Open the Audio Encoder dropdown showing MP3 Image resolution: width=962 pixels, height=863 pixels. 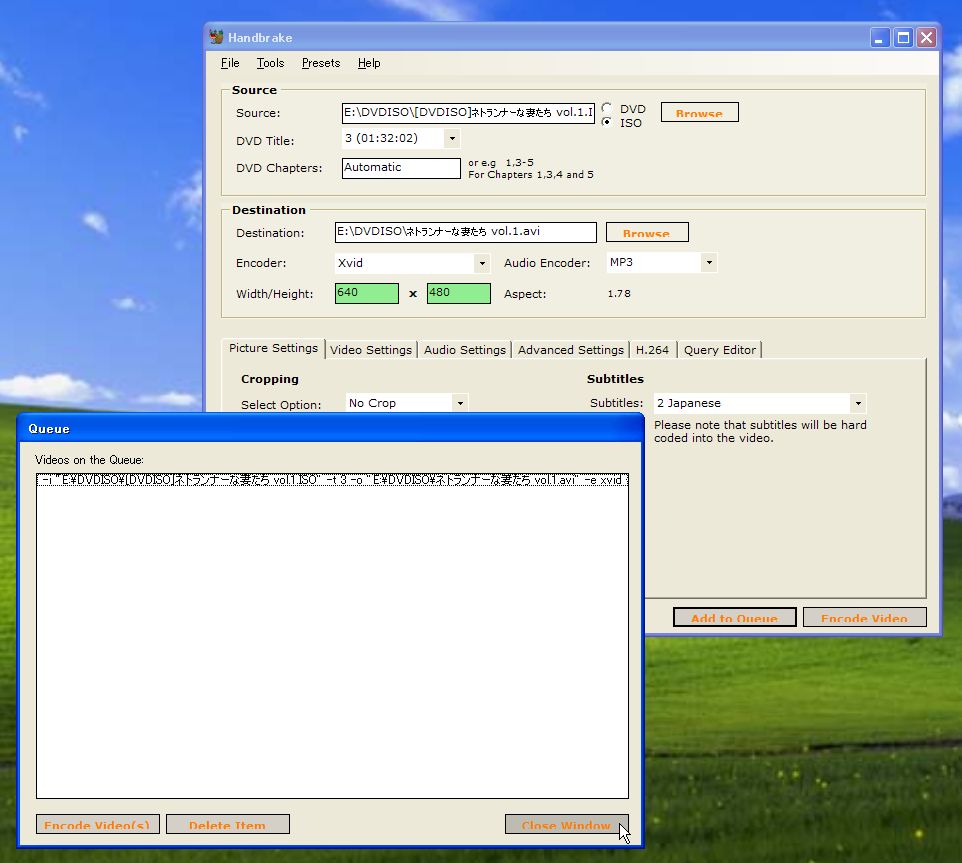(709, 263)
